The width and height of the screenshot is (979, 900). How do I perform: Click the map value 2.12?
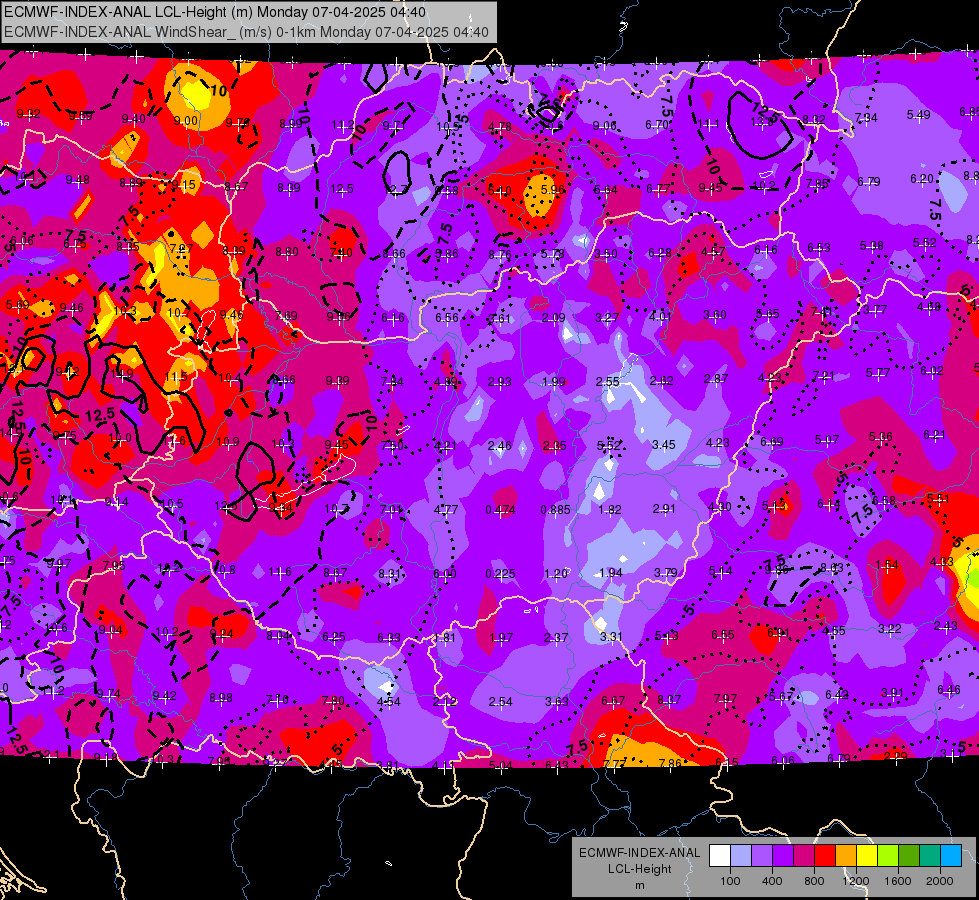click(445, 702)
